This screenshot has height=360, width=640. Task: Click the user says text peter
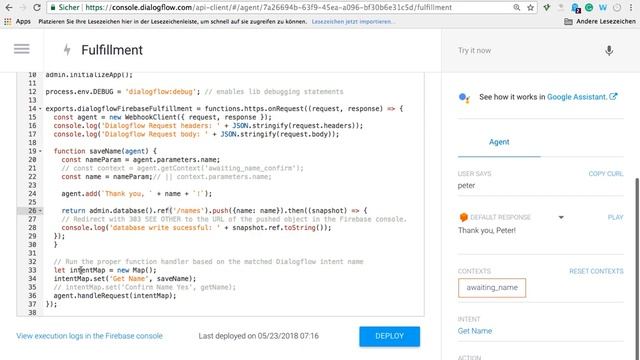click(466, 186)
